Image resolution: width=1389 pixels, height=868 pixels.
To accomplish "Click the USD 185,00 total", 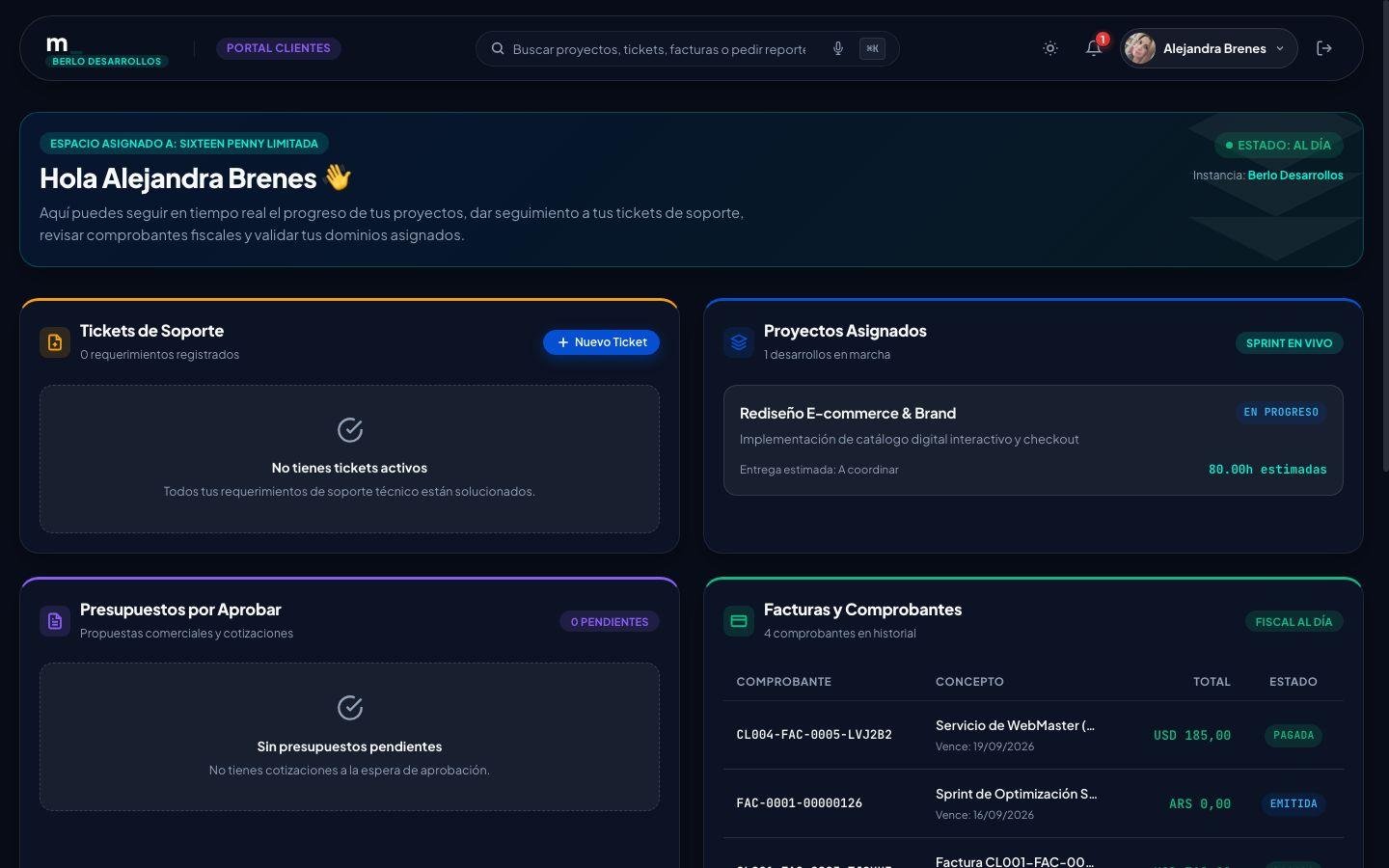I will pos(1192,735).
